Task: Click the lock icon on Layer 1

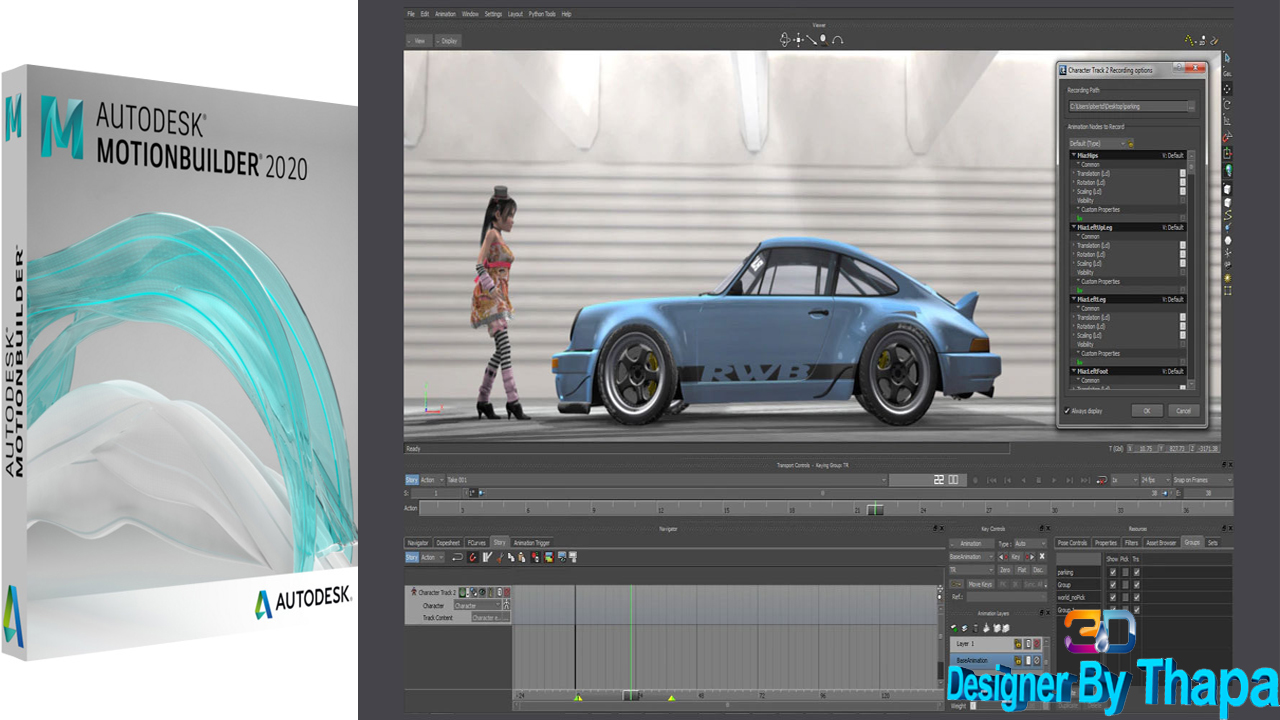Action: (1018, 644)
